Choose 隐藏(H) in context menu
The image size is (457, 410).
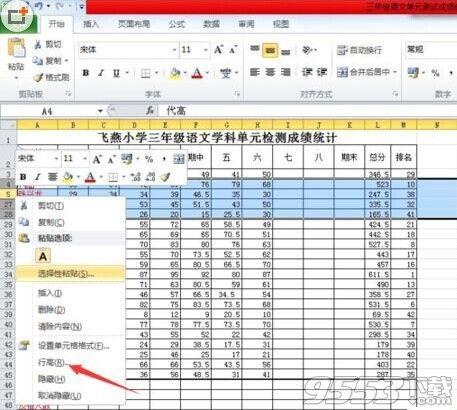(x=71, y=379)
